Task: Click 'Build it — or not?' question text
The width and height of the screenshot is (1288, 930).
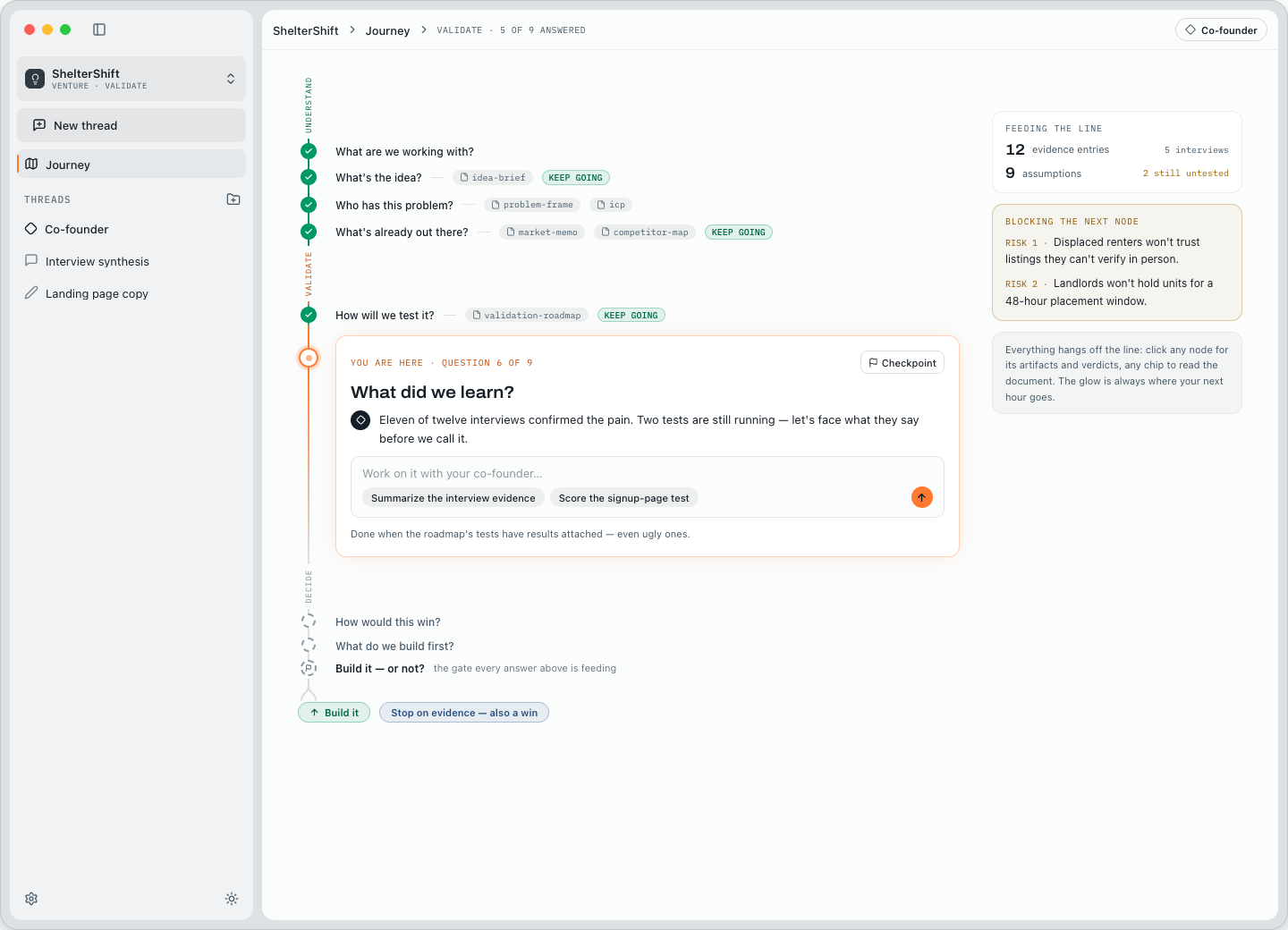Action: click(x=380, y=668)
